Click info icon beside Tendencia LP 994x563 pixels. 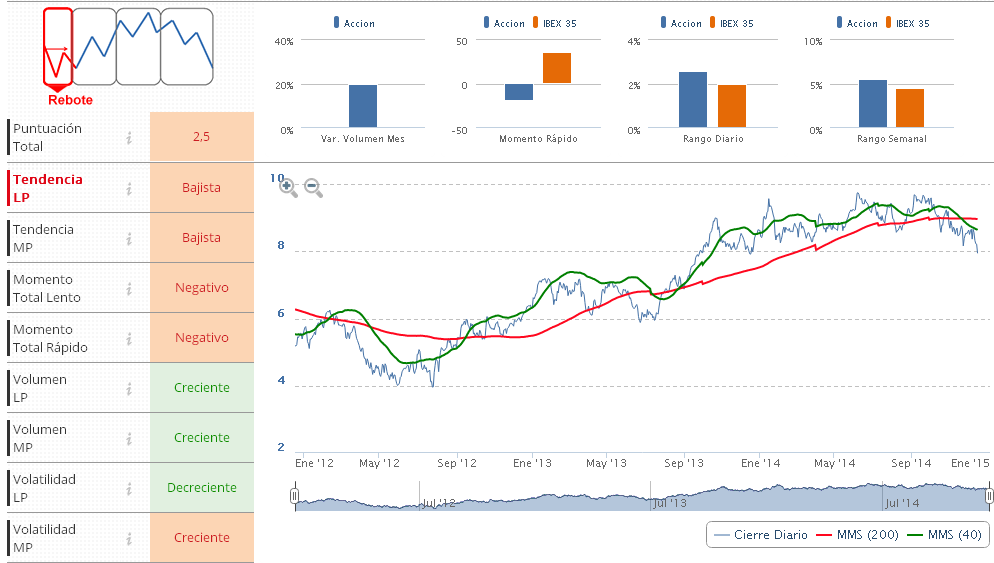129,188
